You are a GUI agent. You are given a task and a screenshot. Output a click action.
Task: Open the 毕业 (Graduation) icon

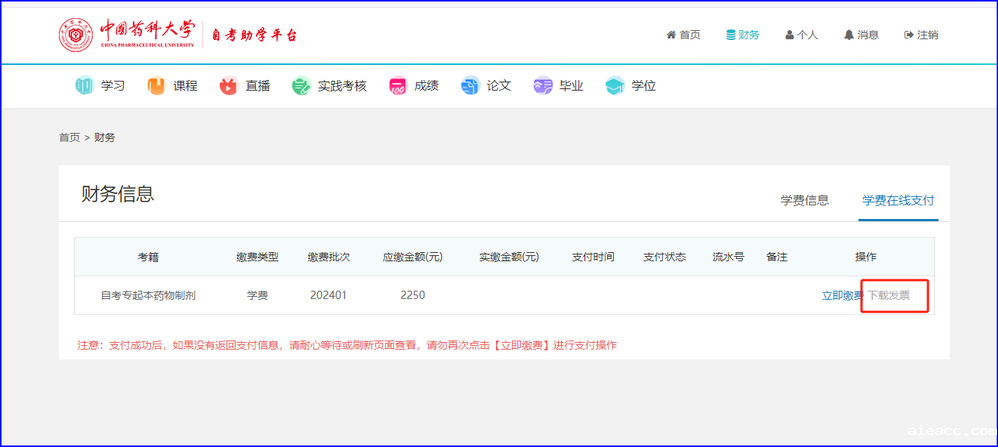click(543, 86)
